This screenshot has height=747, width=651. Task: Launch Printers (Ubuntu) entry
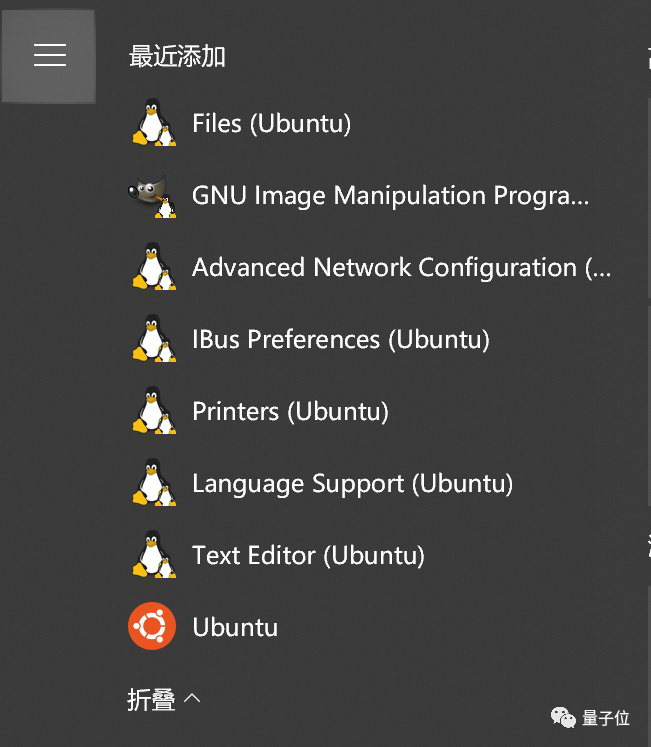(x=290, y=412)
